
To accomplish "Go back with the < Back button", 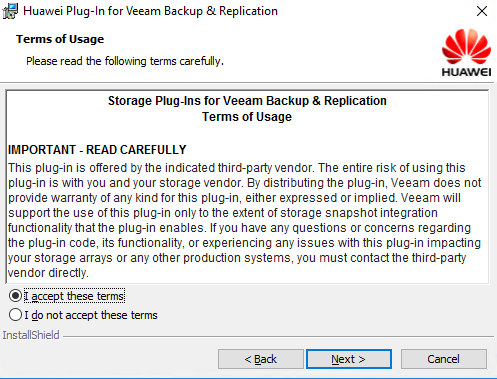I will [x=261, y=359].
